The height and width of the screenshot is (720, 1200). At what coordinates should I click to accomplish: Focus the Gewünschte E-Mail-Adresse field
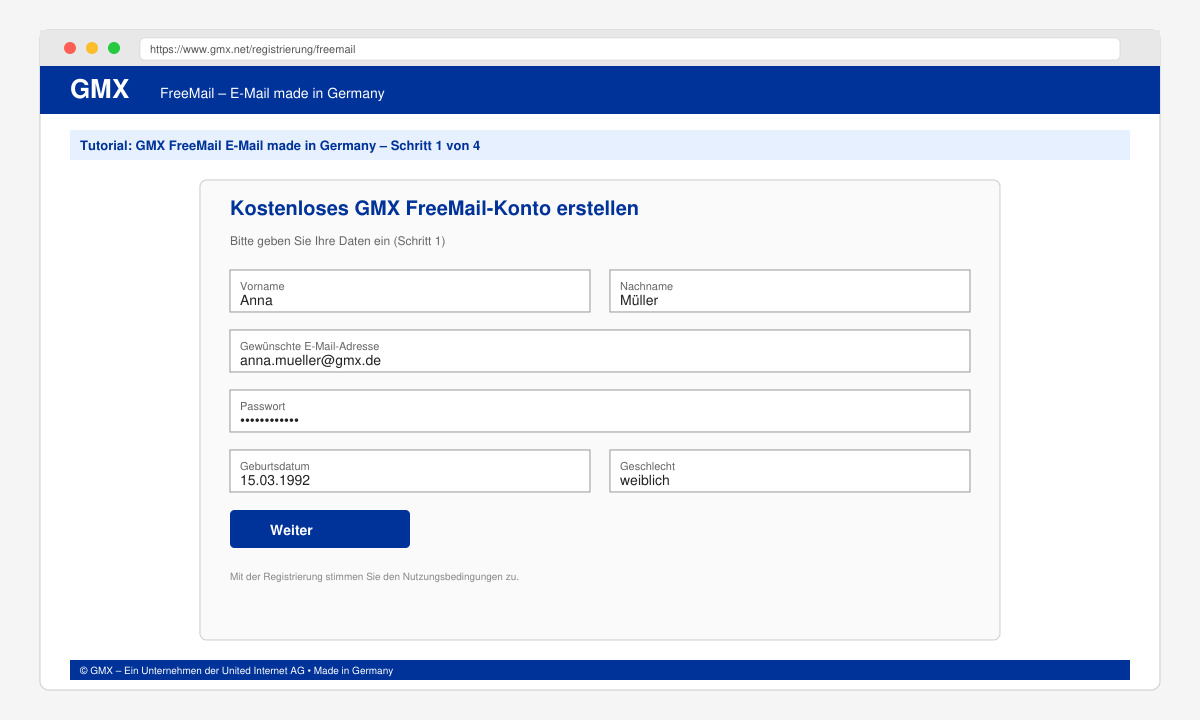tap(600, 351)
